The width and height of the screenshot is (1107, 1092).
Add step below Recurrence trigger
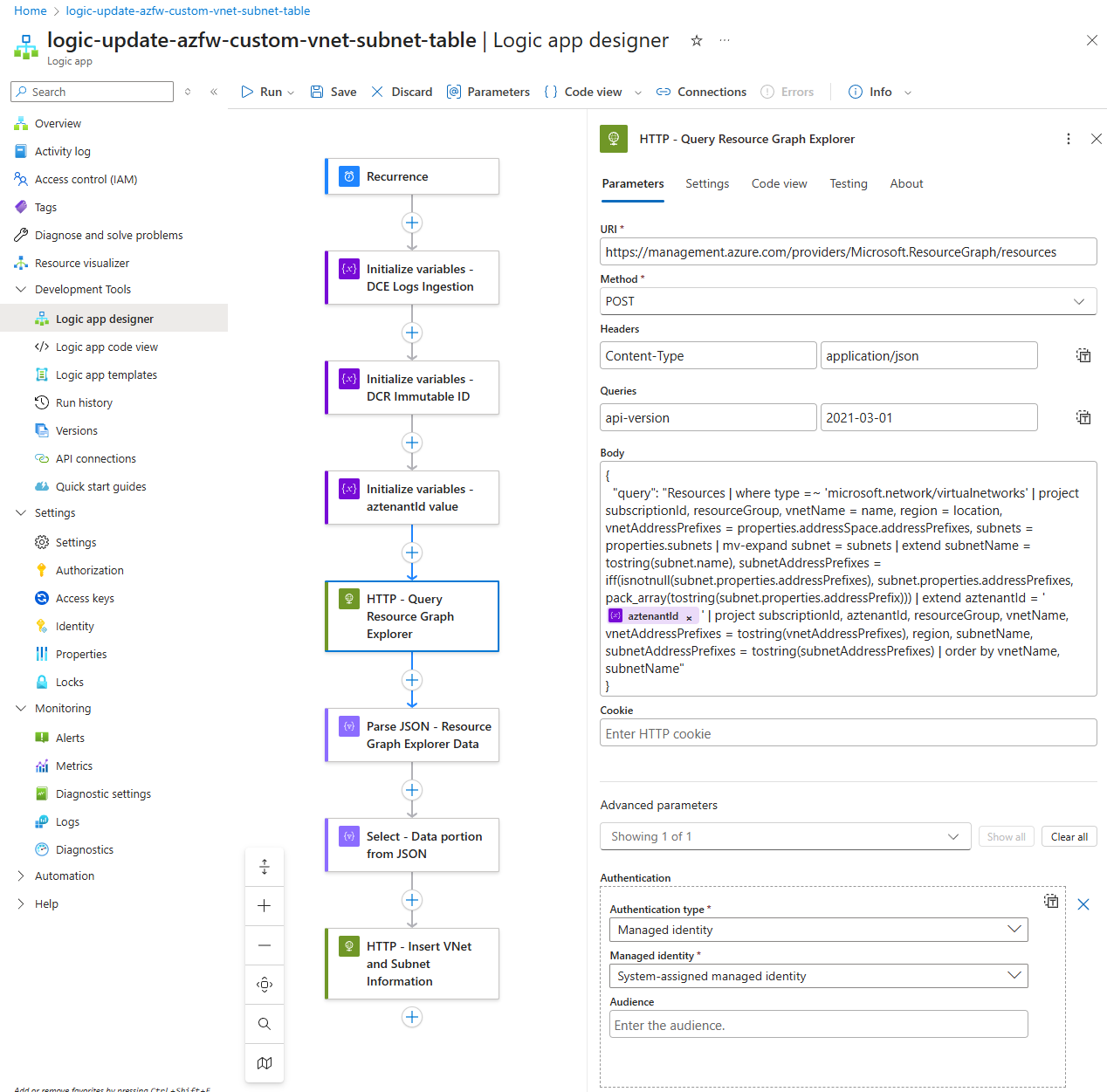click(x=412, y=223)
